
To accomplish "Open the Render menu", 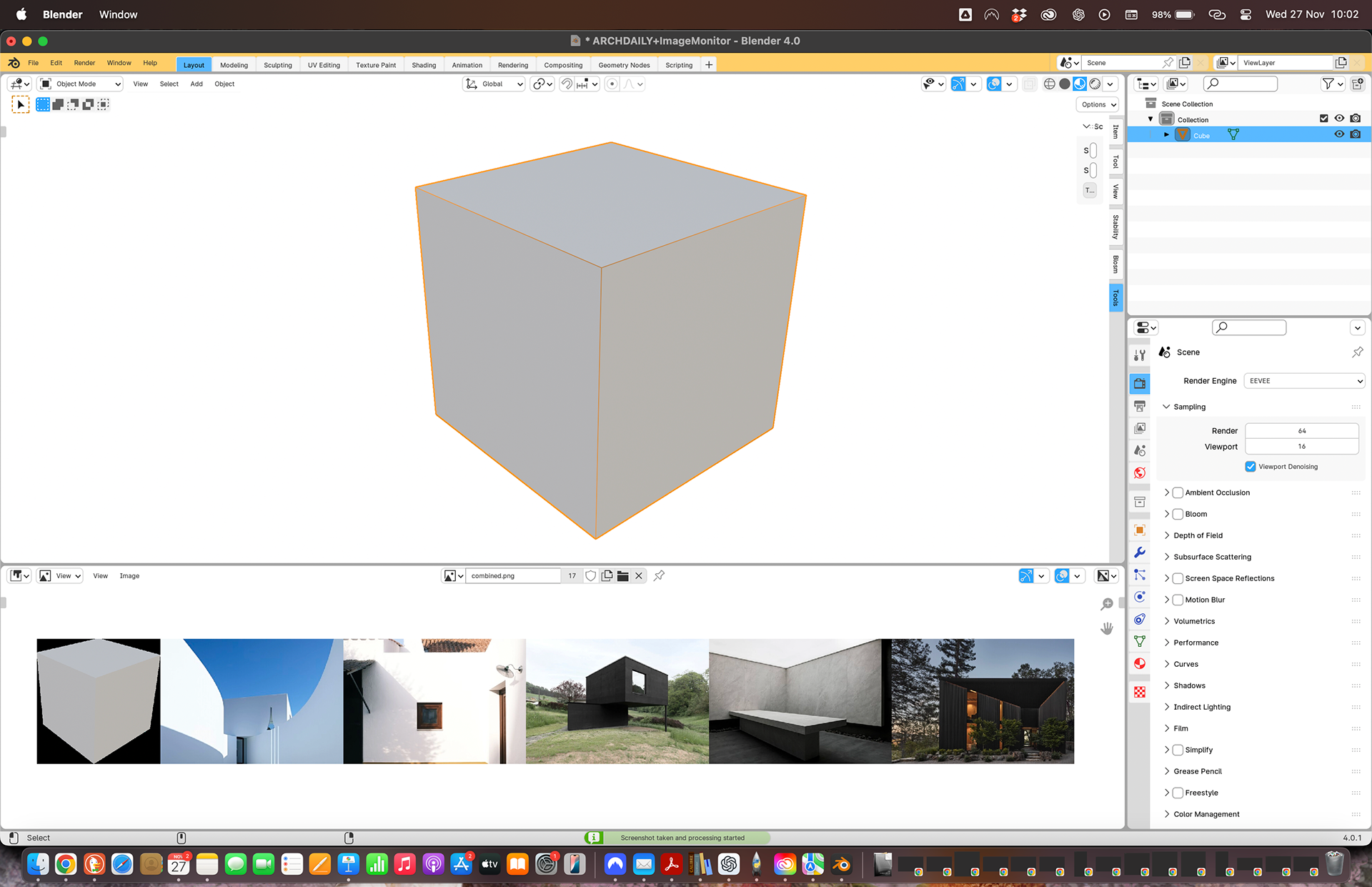I will click(84, 63).
